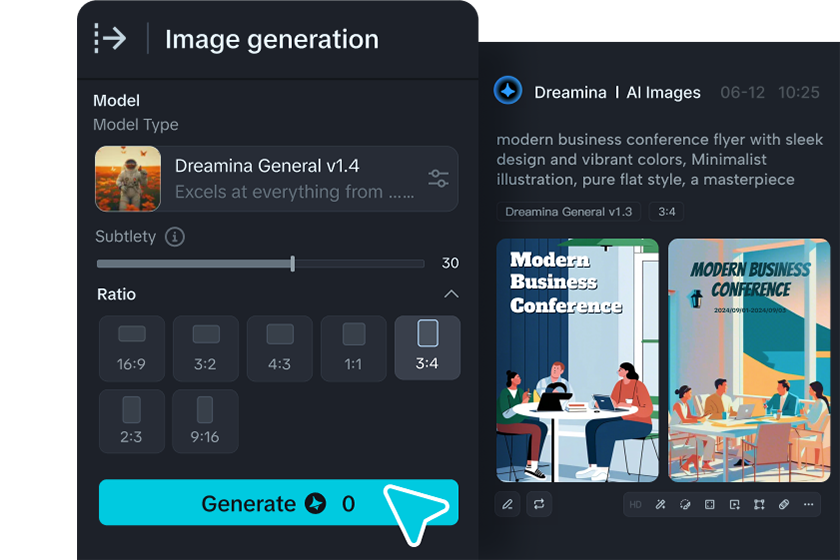Select the 2:3 aspect ratio
Viewport: 840px width, 560px height.
pyautogui.click(x=132, y=421)
